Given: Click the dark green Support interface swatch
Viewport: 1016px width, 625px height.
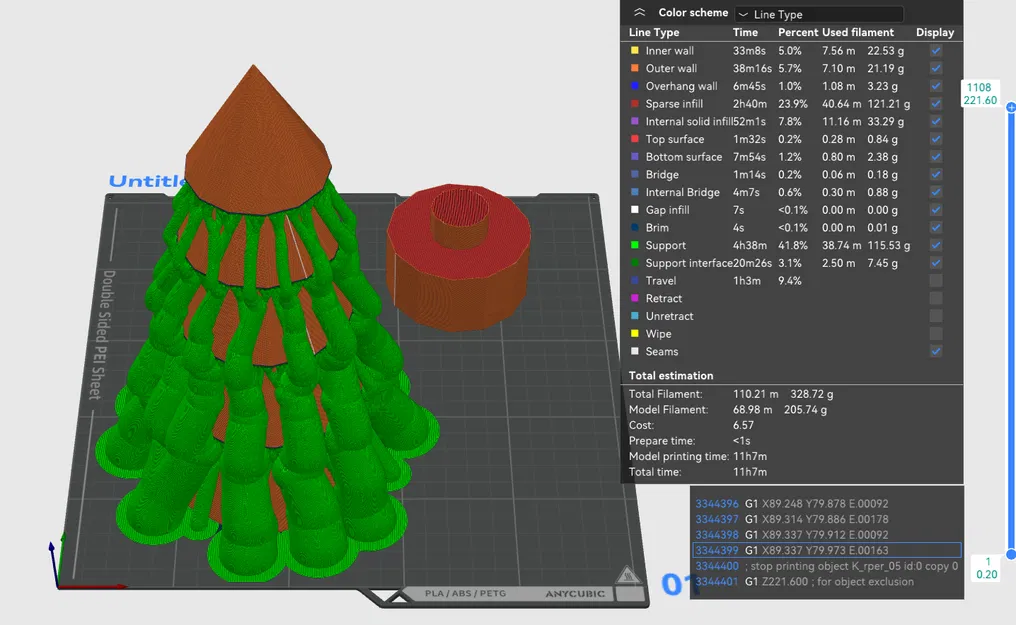Looking at the screenshot, I should pos(634,263).
